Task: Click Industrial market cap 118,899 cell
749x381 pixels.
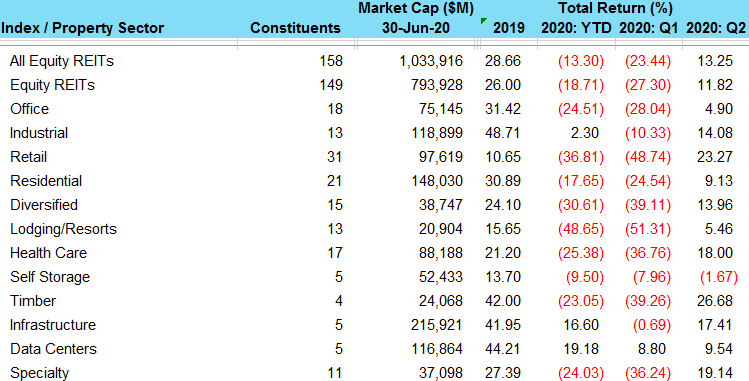Action: click(x=437, y=133)
